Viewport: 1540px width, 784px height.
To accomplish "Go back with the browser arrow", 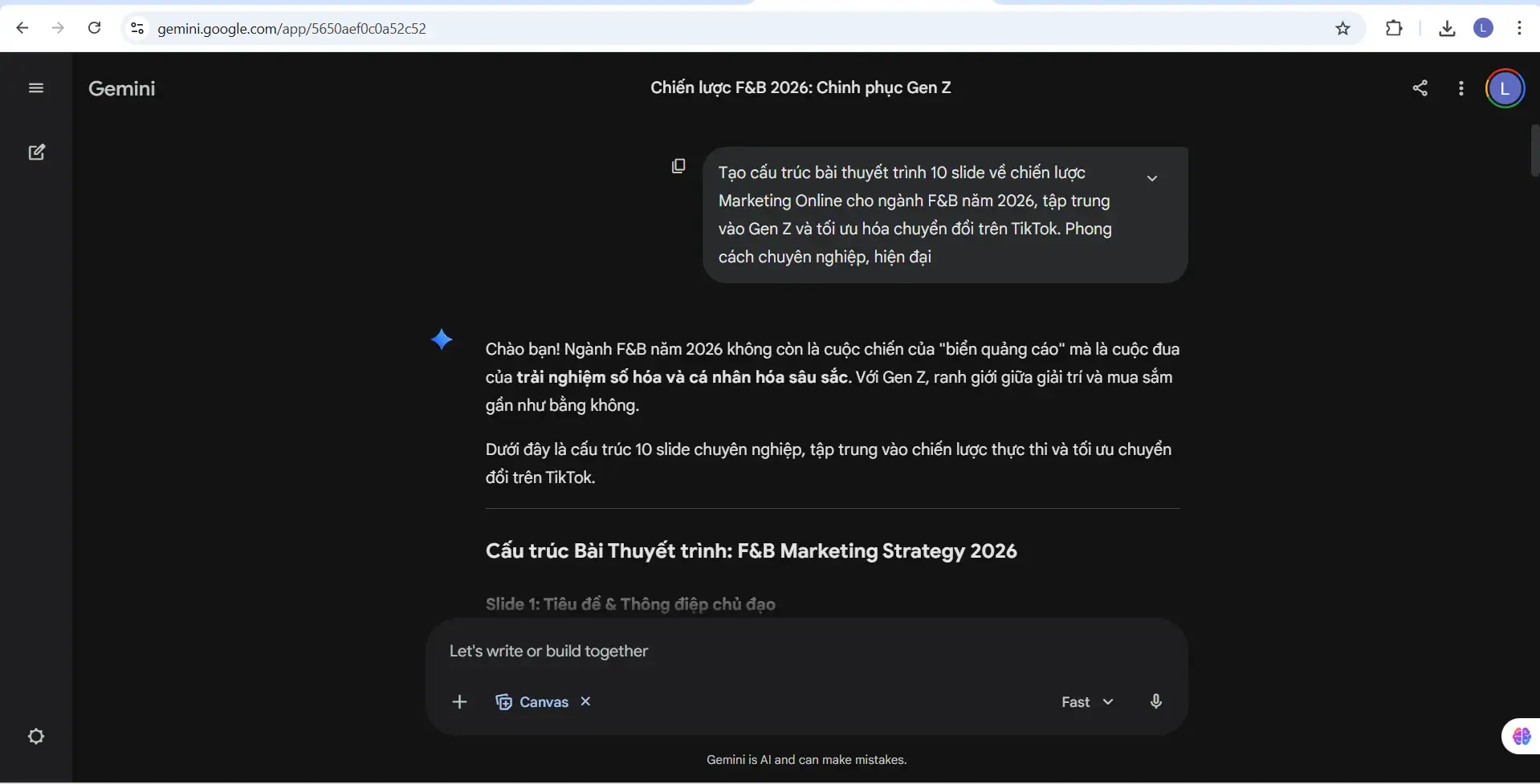I will point(22,28).
